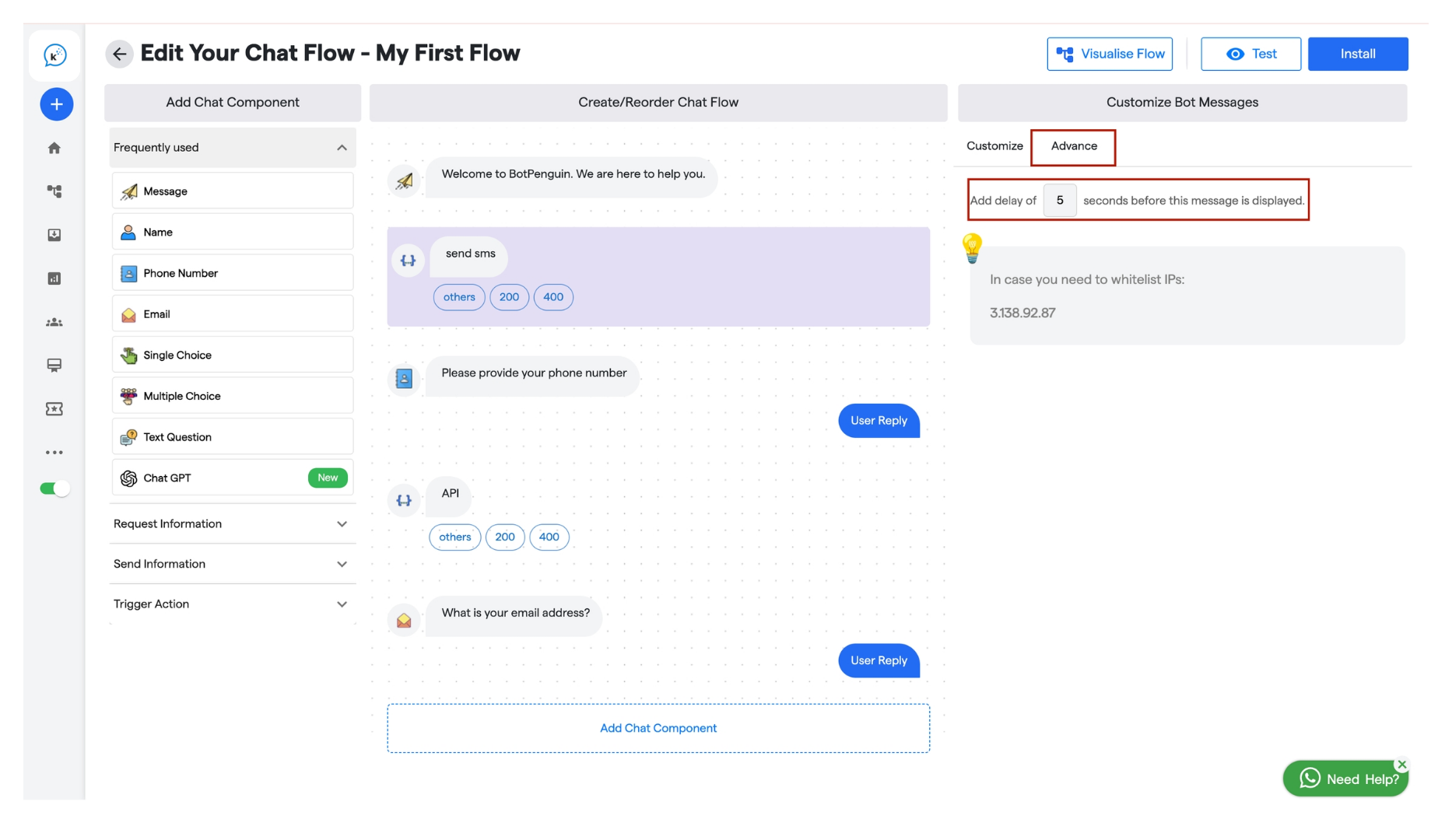Click others chip under send sms
The image size is (1452, 840).
point(459,297)
